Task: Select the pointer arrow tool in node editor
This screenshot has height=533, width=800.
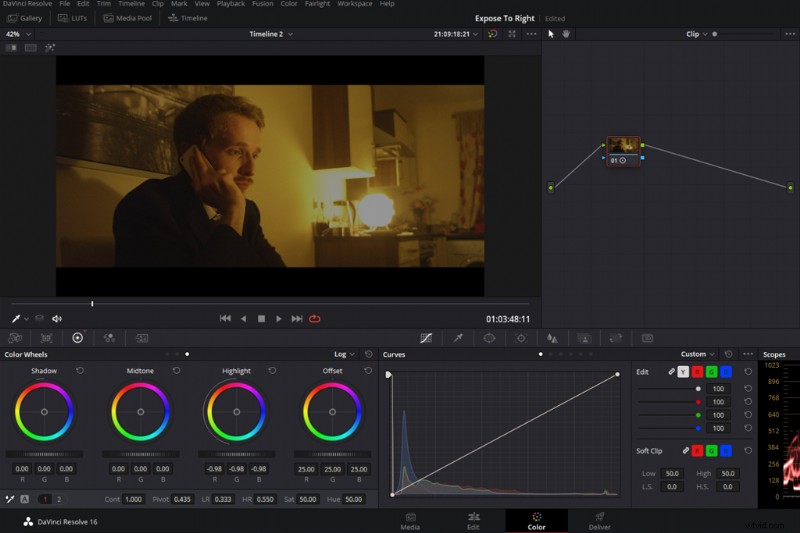Action: click(551, 34)
